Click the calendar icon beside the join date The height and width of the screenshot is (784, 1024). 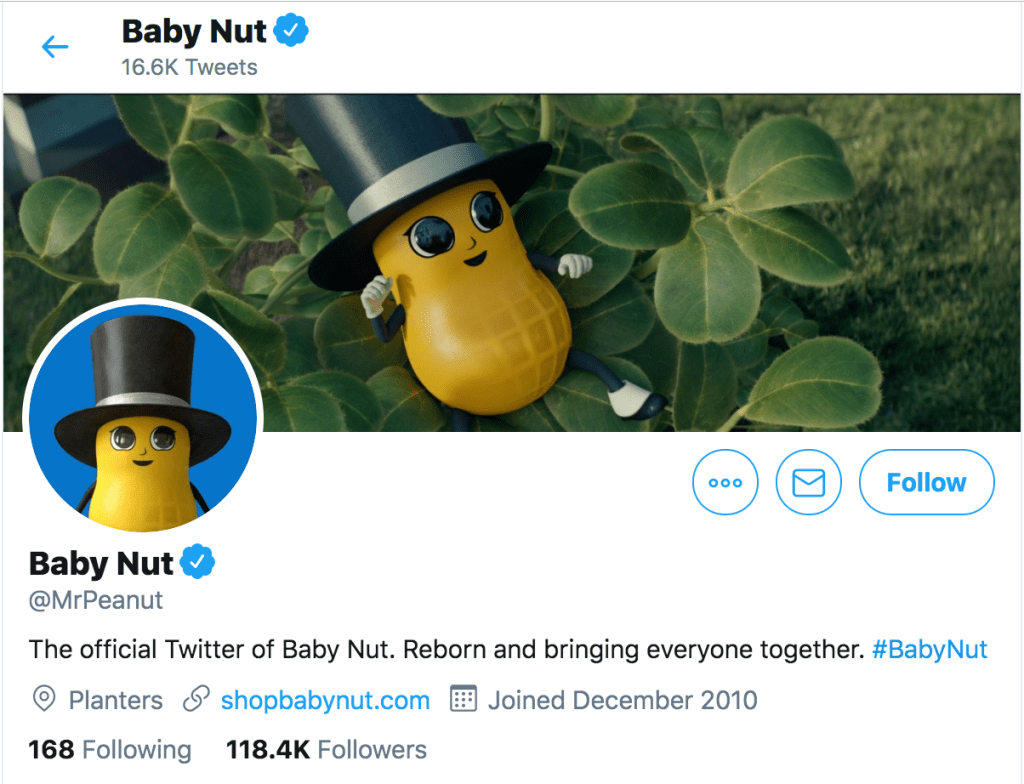tap(463, 700)
